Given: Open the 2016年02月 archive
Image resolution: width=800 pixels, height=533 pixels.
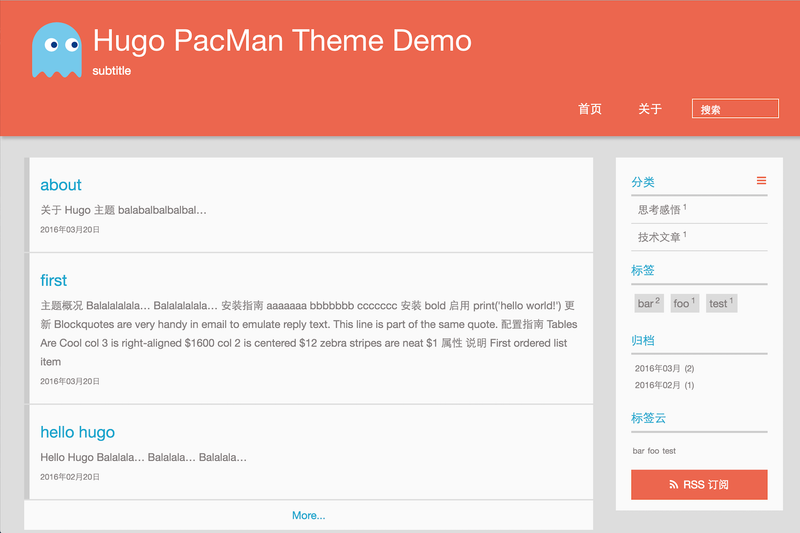Looking at the screenshot, I should 664,385.
